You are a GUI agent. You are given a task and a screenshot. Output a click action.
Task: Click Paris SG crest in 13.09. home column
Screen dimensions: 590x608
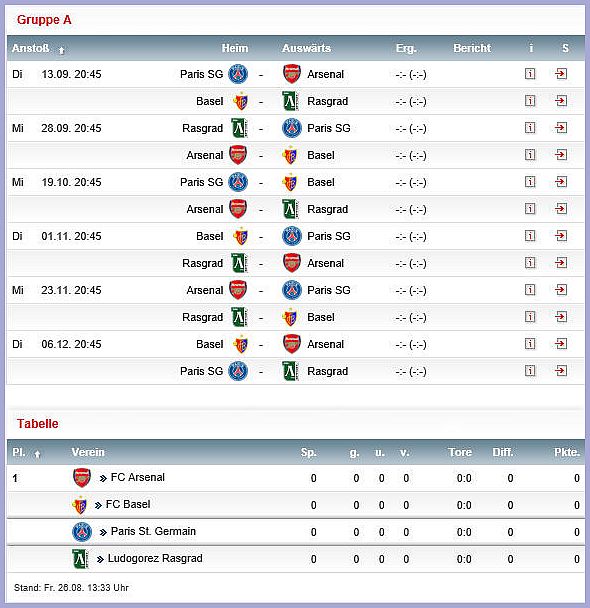tap(238, 74)
